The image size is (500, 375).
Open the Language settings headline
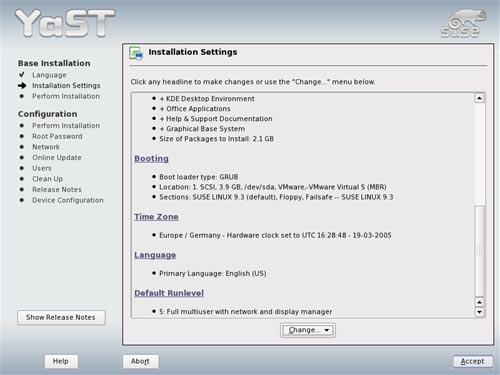(155, 255)
